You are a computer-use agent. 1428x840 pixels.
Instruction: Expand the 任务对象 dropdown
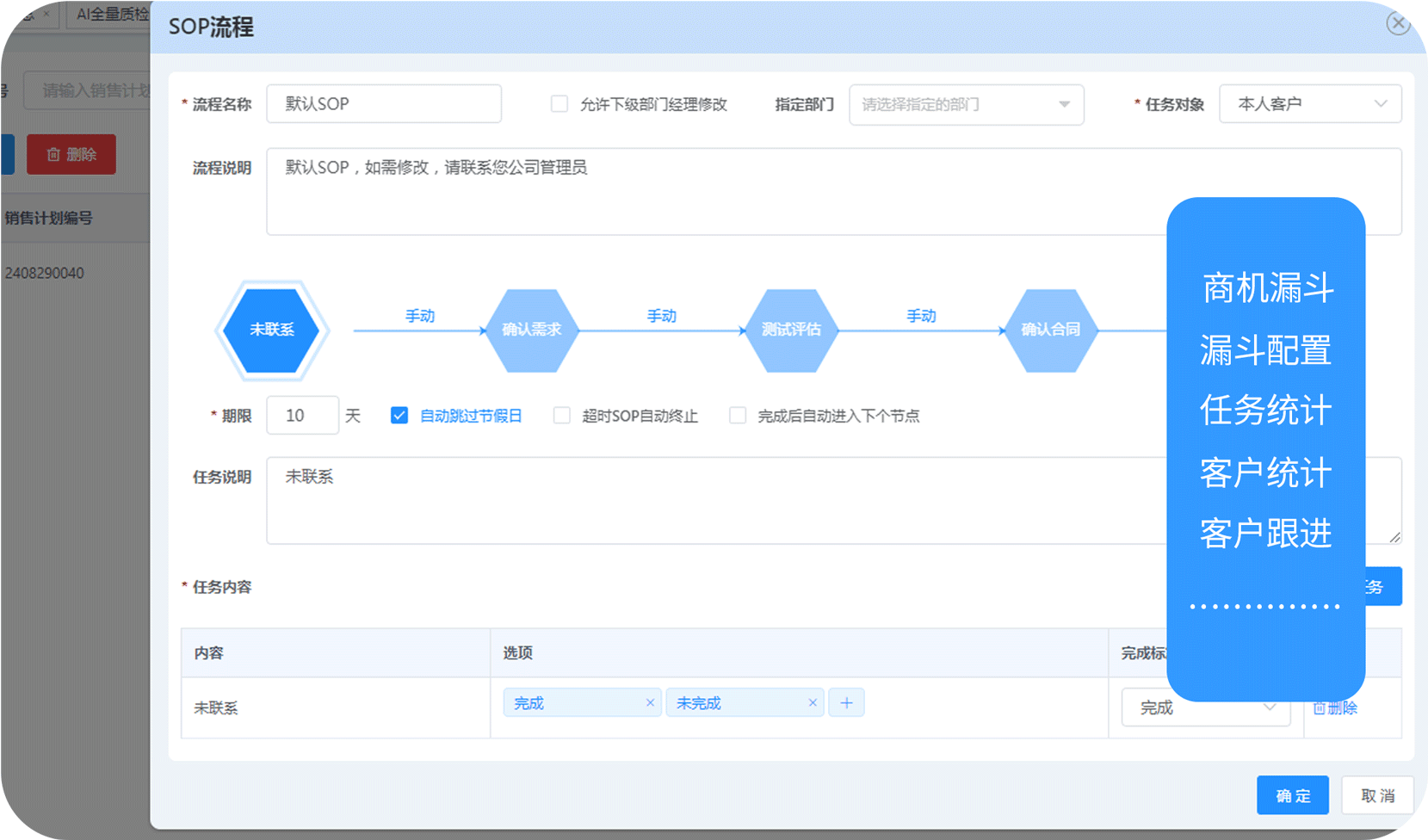point(1309,104)
